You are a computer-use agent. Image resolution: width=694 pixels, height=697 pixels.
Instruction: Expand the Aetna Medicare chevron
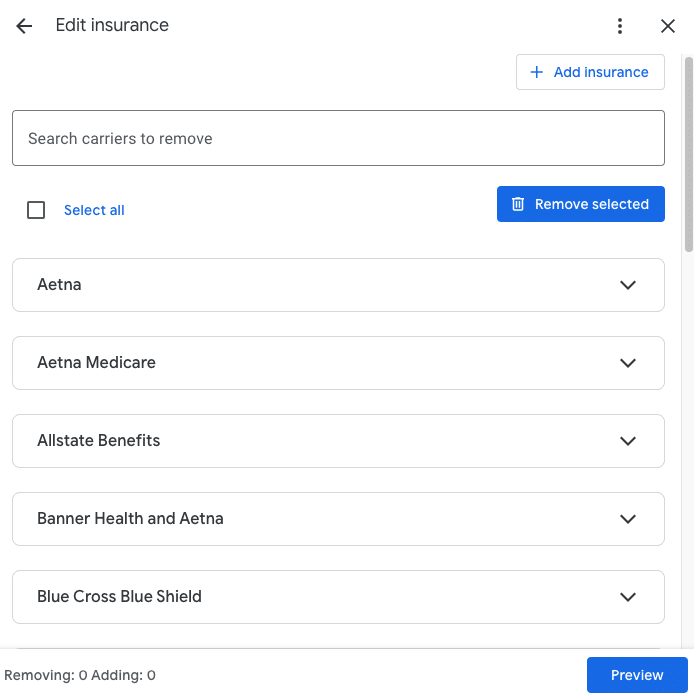point(628,363)
